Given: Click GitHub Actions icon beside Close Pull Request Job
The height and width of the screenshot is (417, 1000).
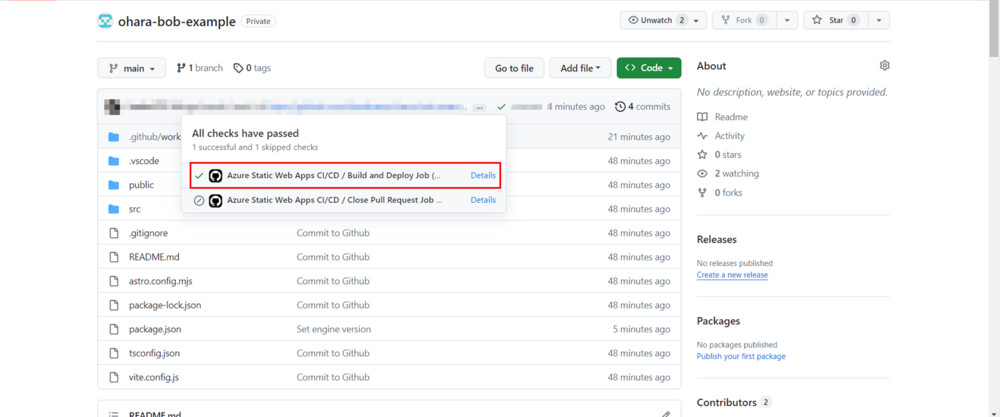Looking at the screenshot, I should pyautogui.click(x=216, y=200).
